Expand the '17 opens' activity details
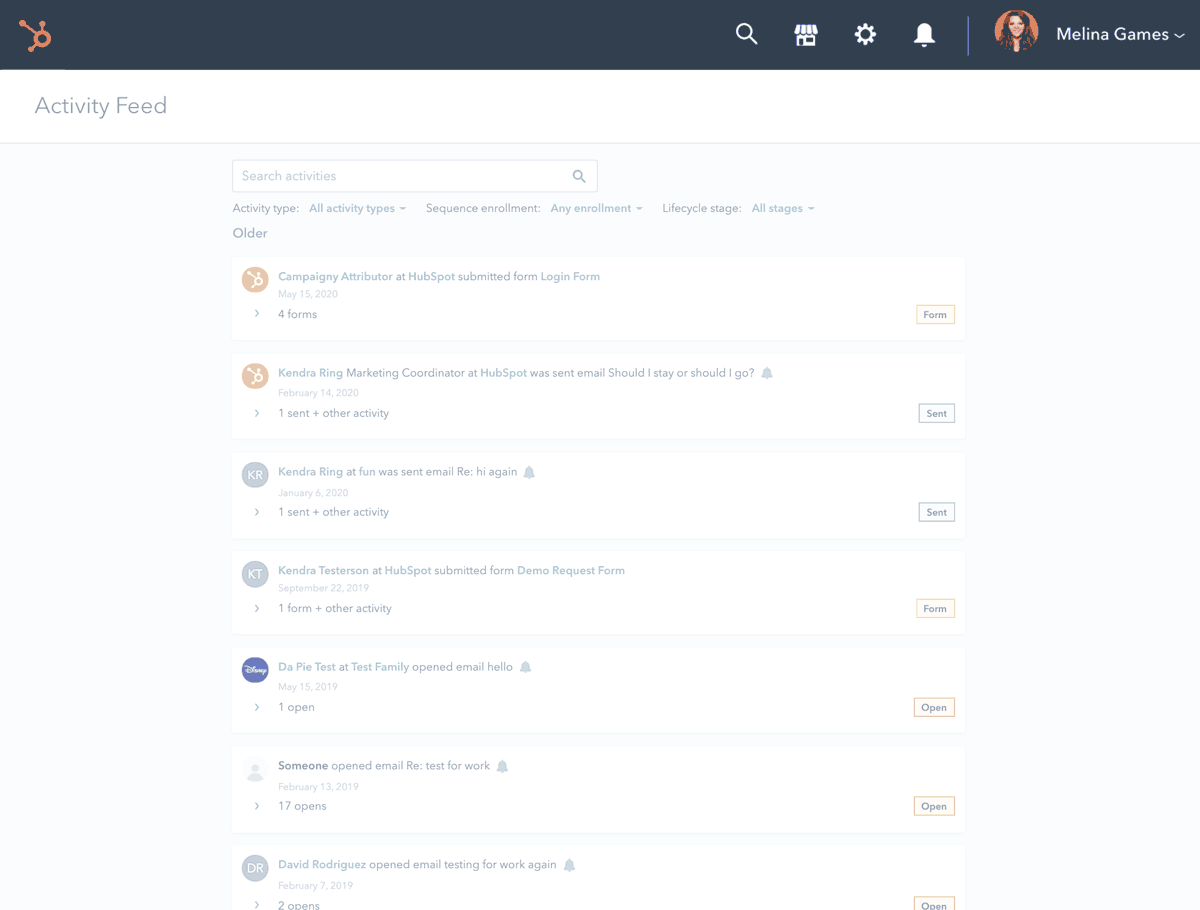This screenshot has width=1200, height=910. coord(257,806)
